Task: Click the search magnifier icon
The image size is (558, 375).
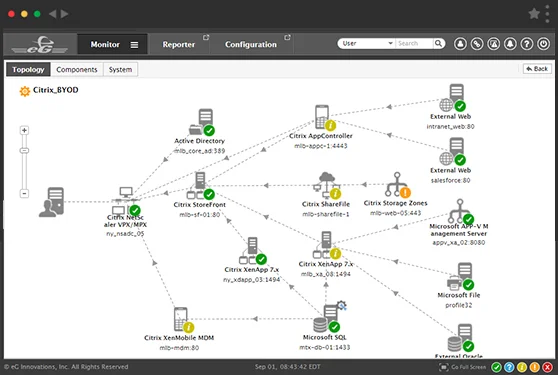Action: tap(438, 43)
